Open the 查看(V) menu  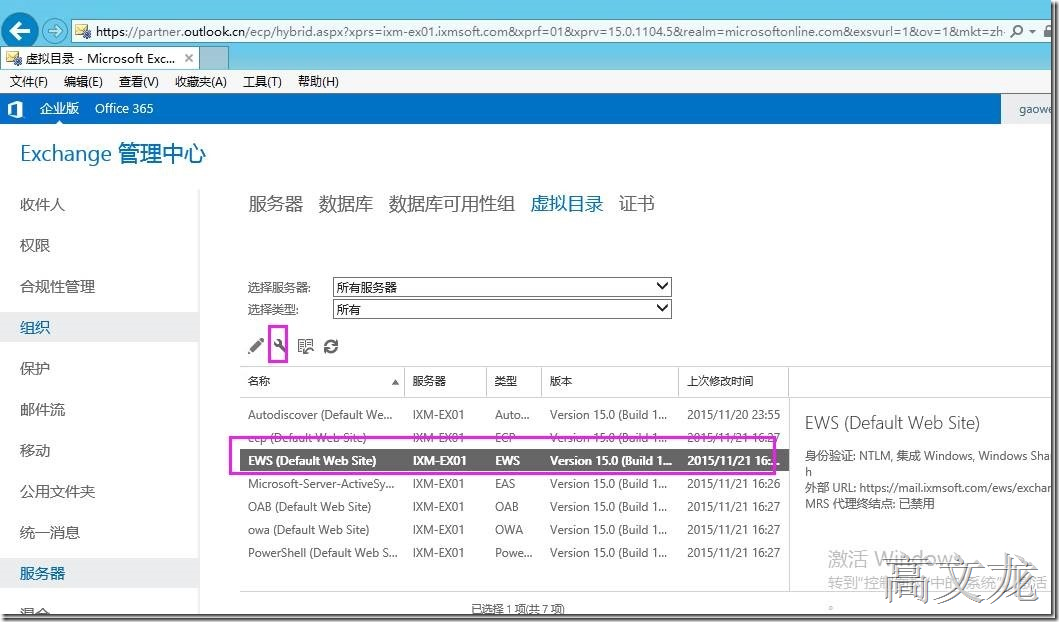(138, 82)
